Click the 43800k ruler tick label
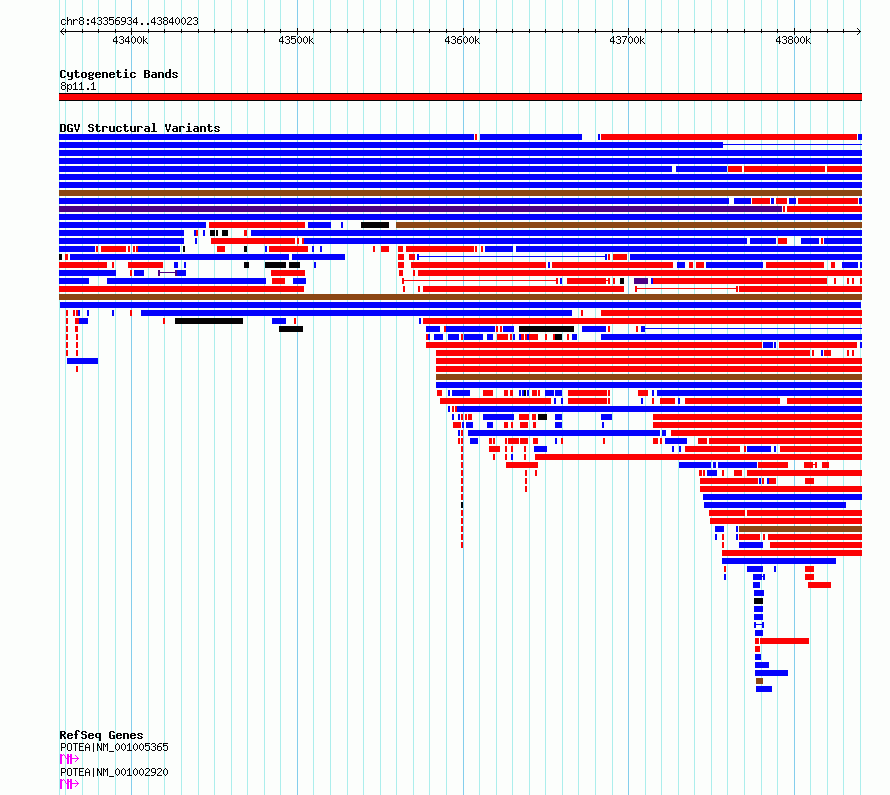890x795 pixels. click(793, 40)
